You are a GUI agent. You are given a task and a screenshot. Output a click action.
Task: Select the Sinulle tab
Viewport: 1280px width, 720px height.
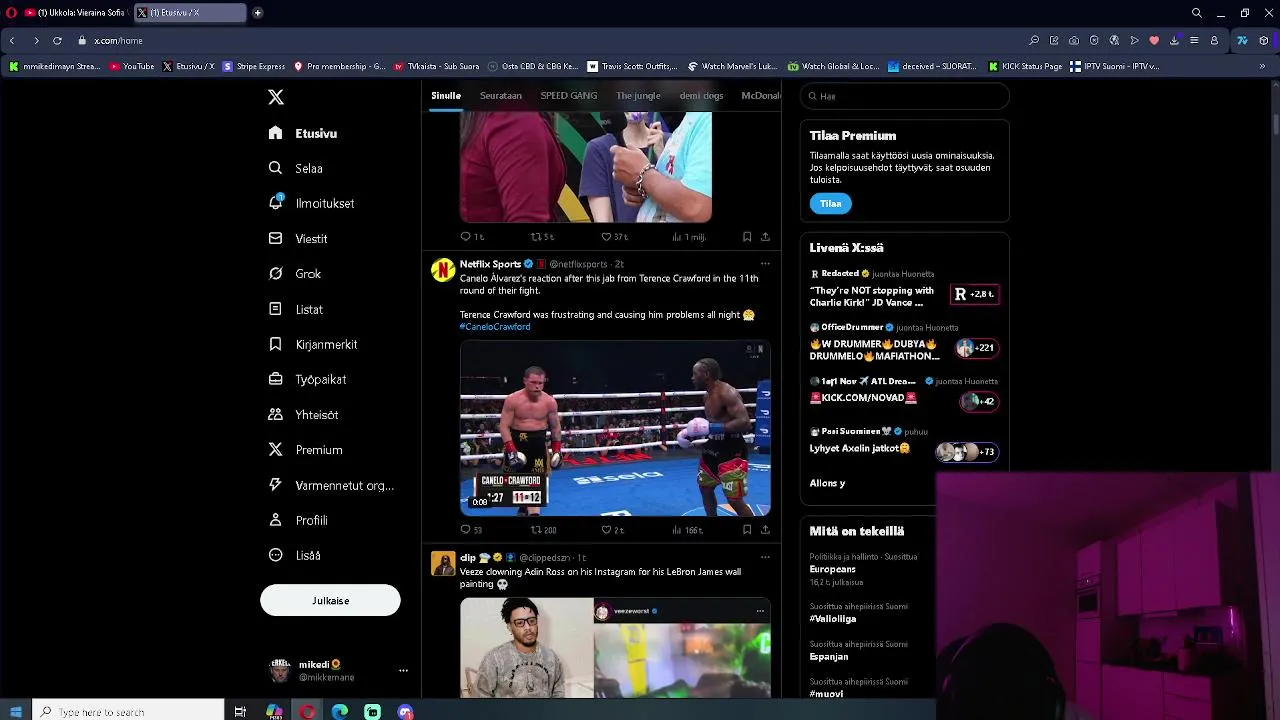pos(446,96)
